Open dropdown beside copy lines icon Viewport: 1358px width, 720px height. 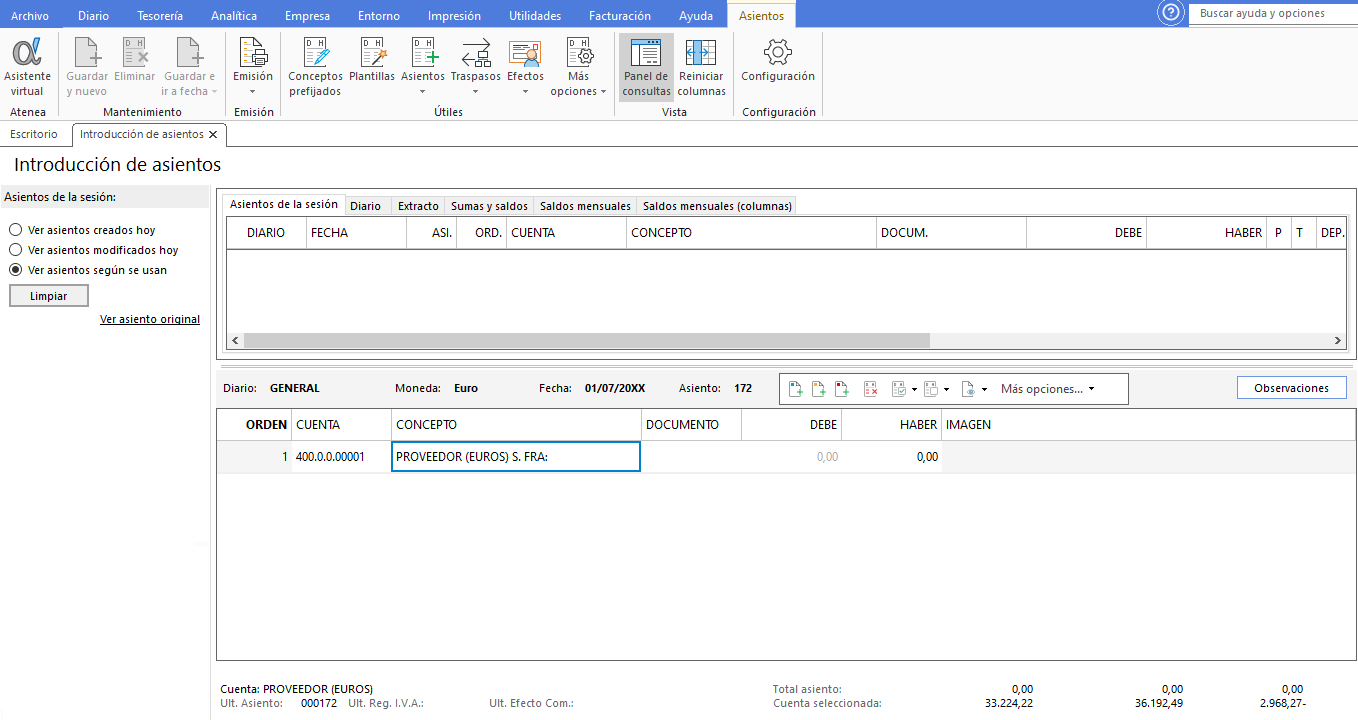pyautogui.click(x=946, y=390)
